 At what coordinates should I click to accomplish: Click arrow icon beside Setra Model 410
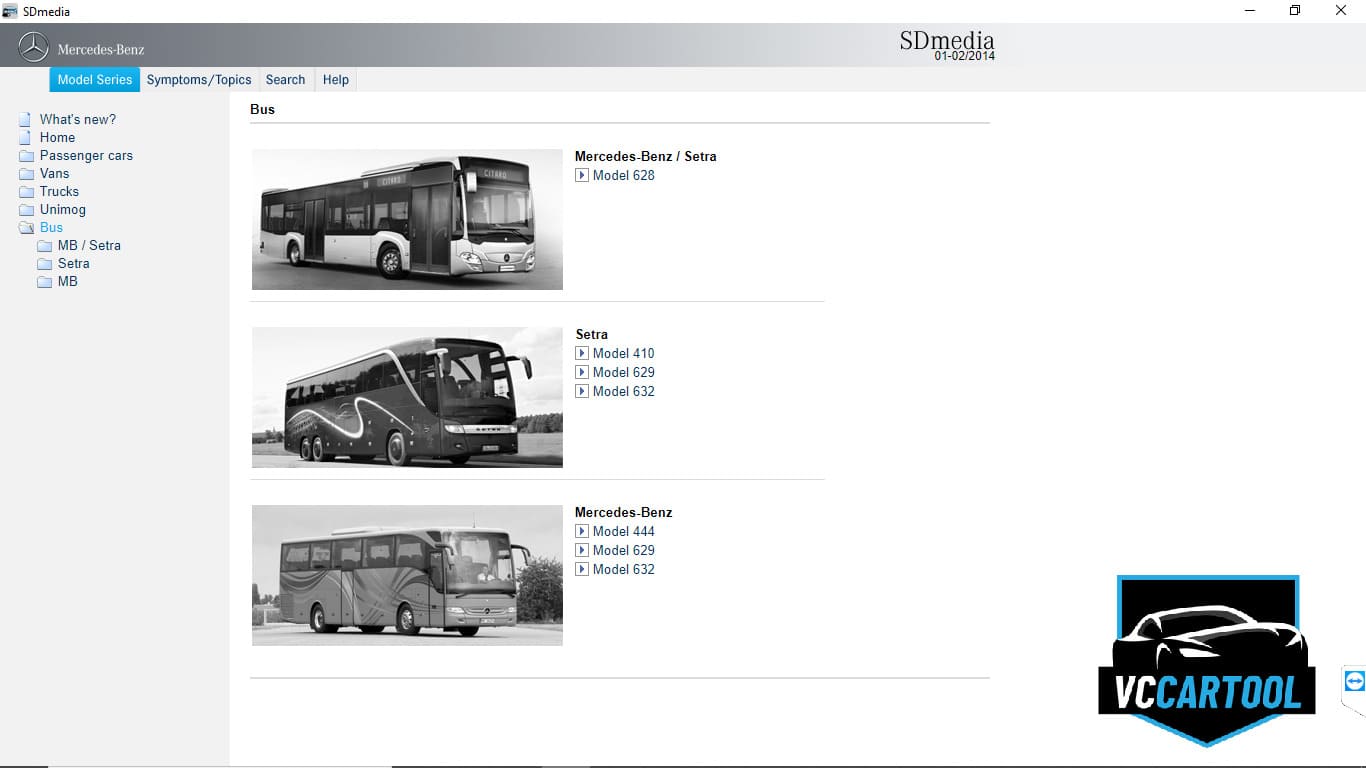(x=582, y=353)
